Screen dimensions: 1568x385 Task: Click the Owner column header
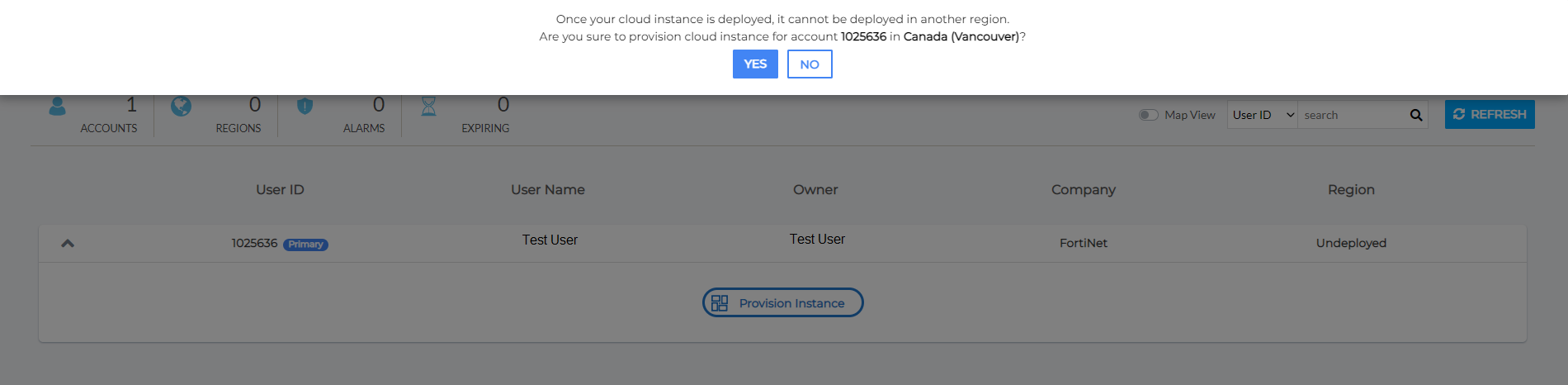pyautogui.click(x=815, y=189)
